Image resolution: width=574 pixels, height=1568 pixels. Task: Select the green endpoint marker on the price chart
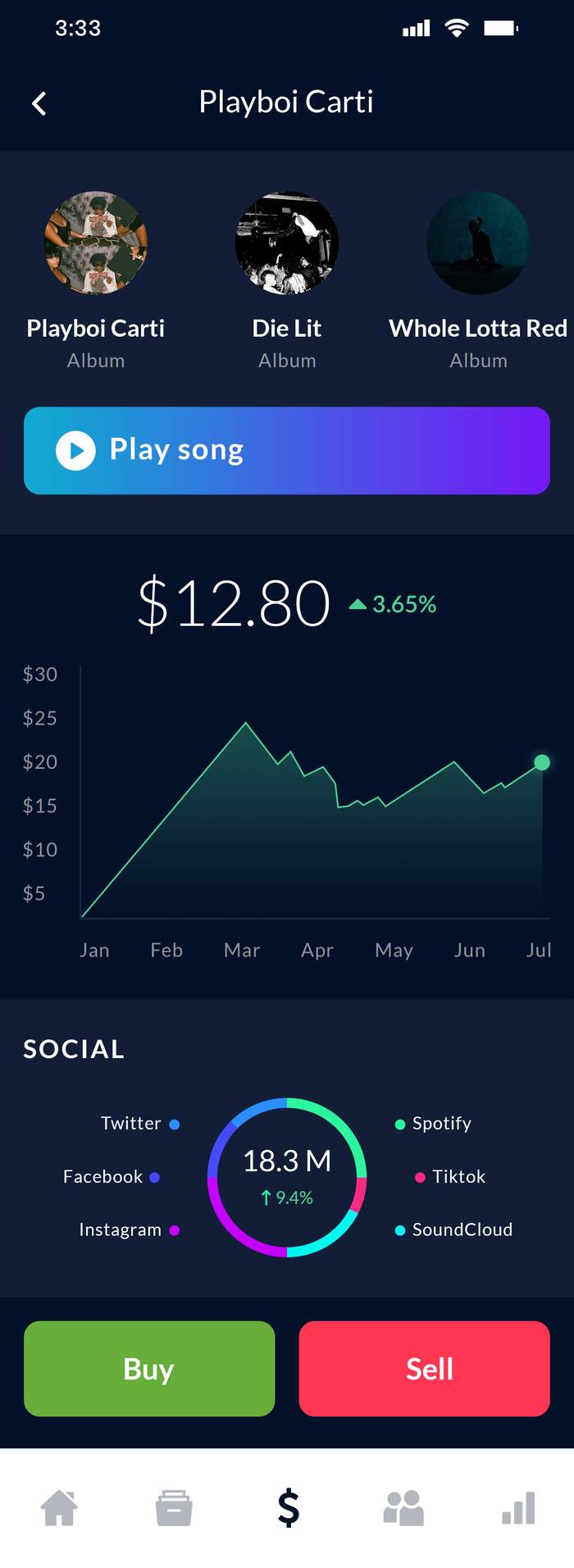[x=542, y=762]
